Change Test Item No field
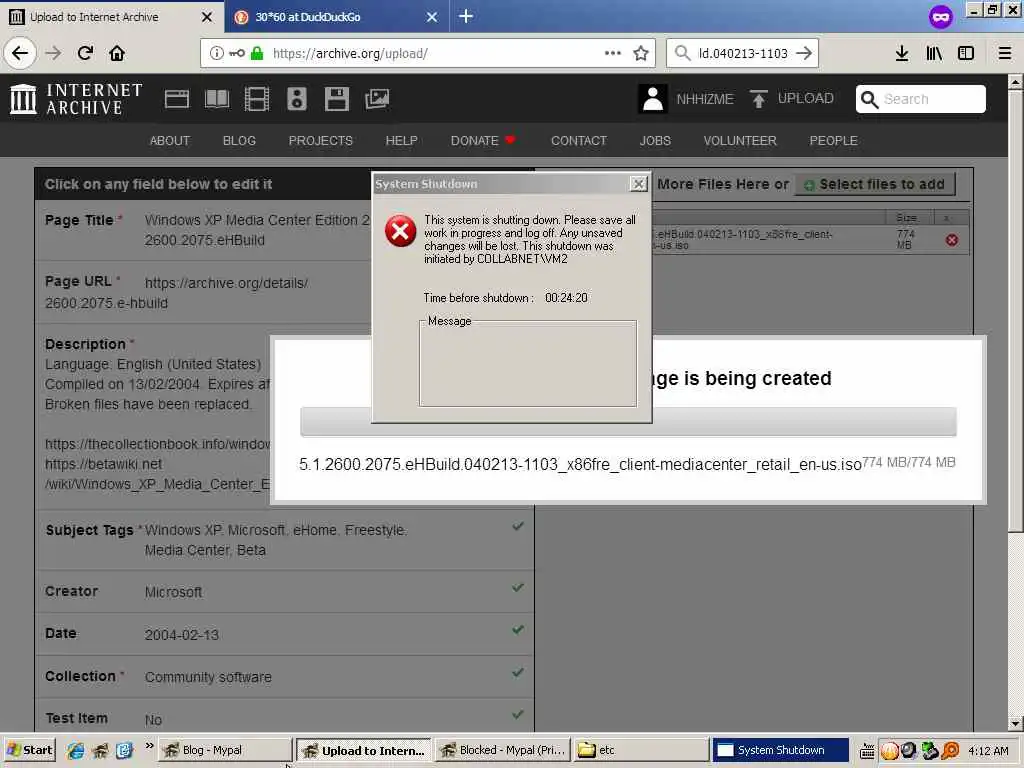 coord(285,717)
